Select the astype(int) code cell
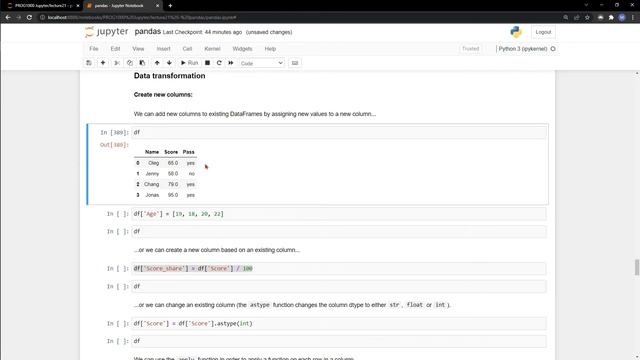This screenshot has height=360, width=640. coord(339,323)
